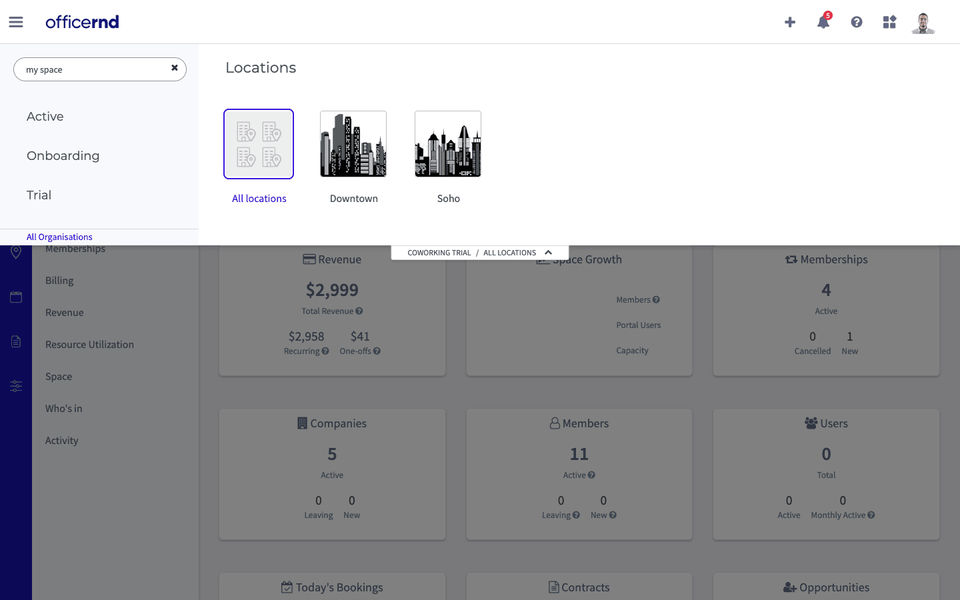The width and height of the screenshot is (960, 600).
Task: Click the Total Revenue help icon
Action: 359,311
